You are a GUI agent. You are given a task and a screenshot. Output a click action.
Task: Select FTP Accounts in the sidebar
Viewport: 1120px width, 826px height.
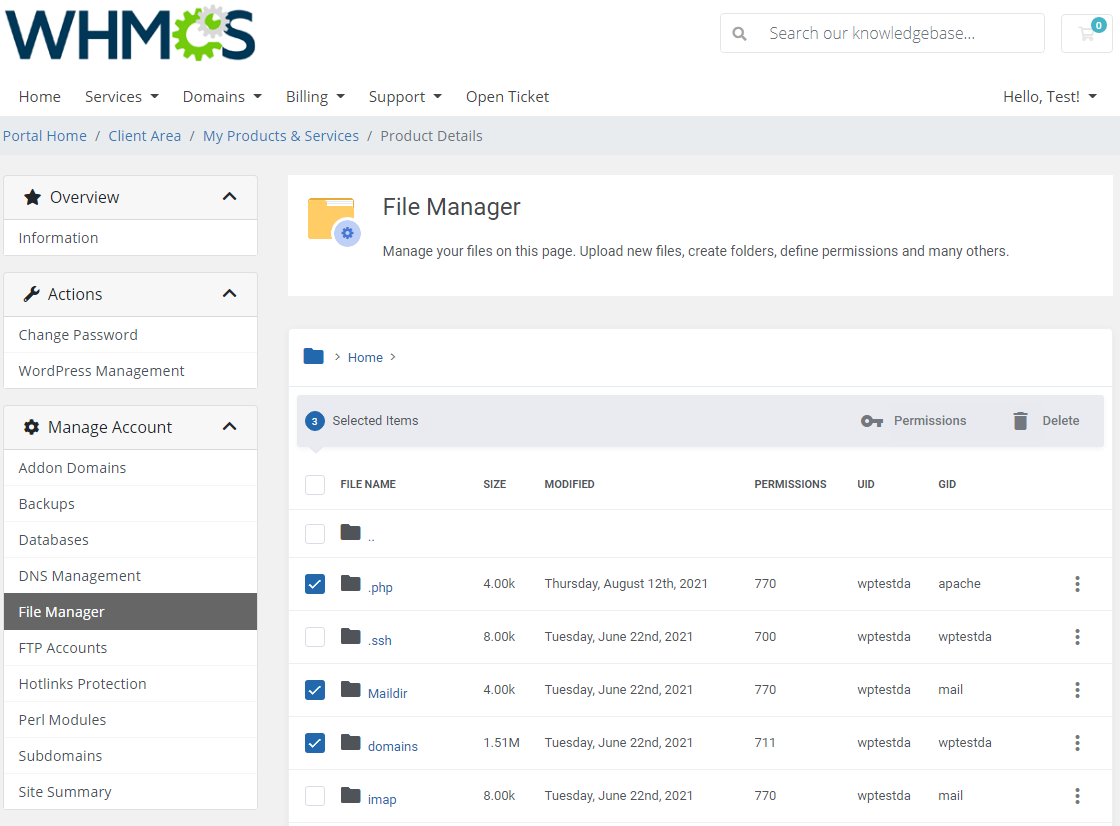(x=131, y=648)
